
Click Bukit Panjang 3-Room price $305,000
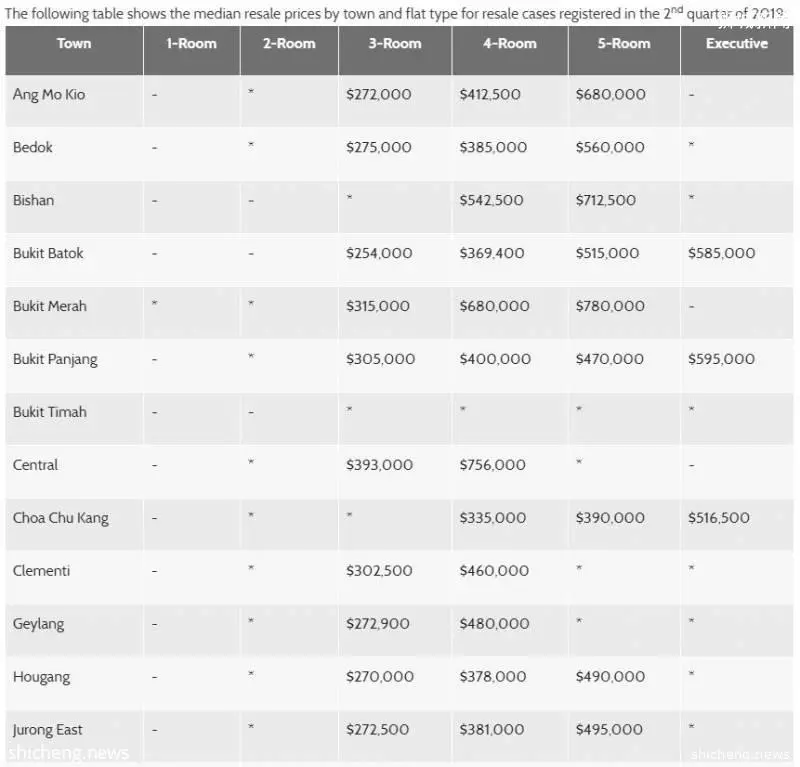(x=381, y=359)
